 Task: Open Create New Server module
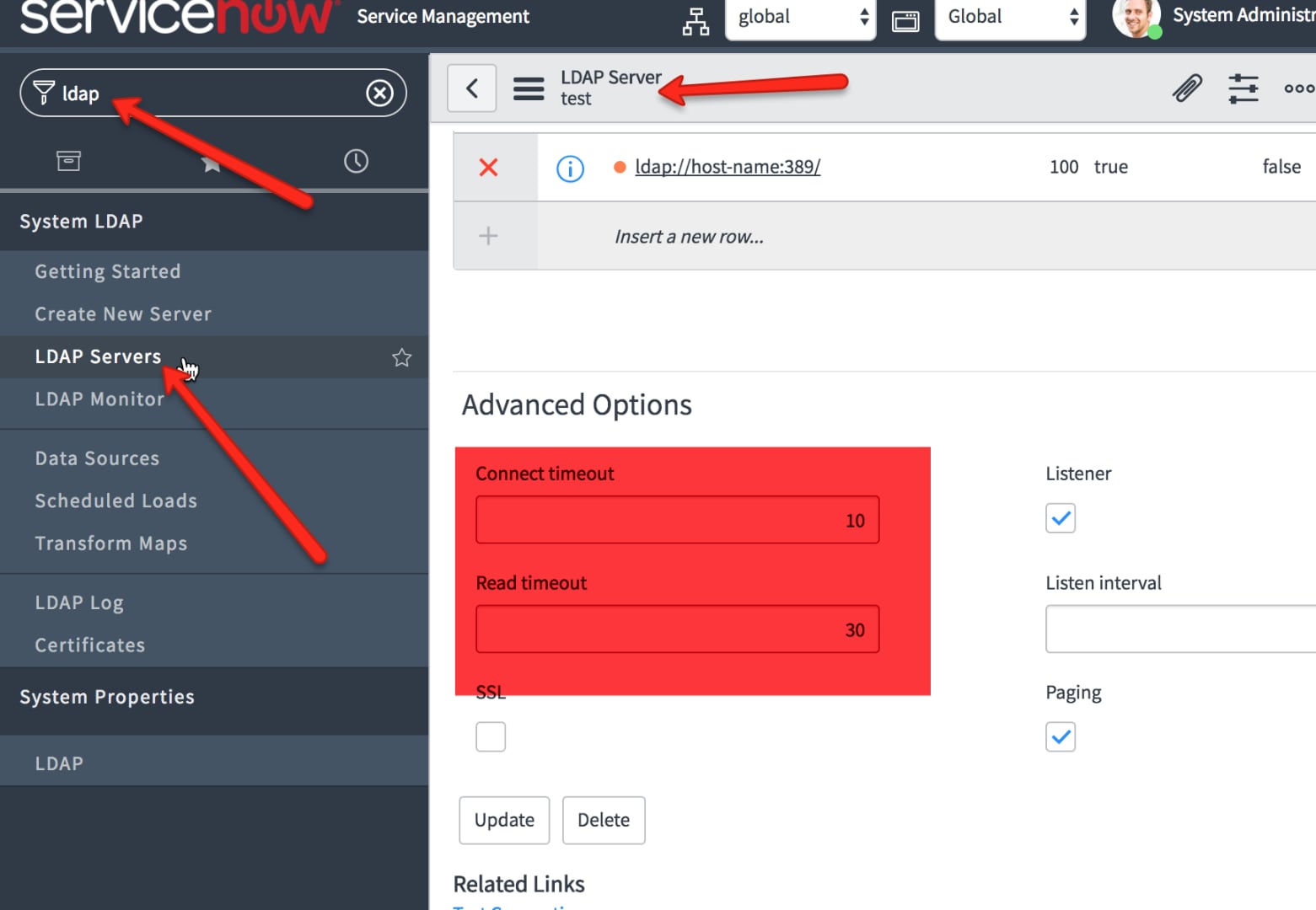pos(123,314)
